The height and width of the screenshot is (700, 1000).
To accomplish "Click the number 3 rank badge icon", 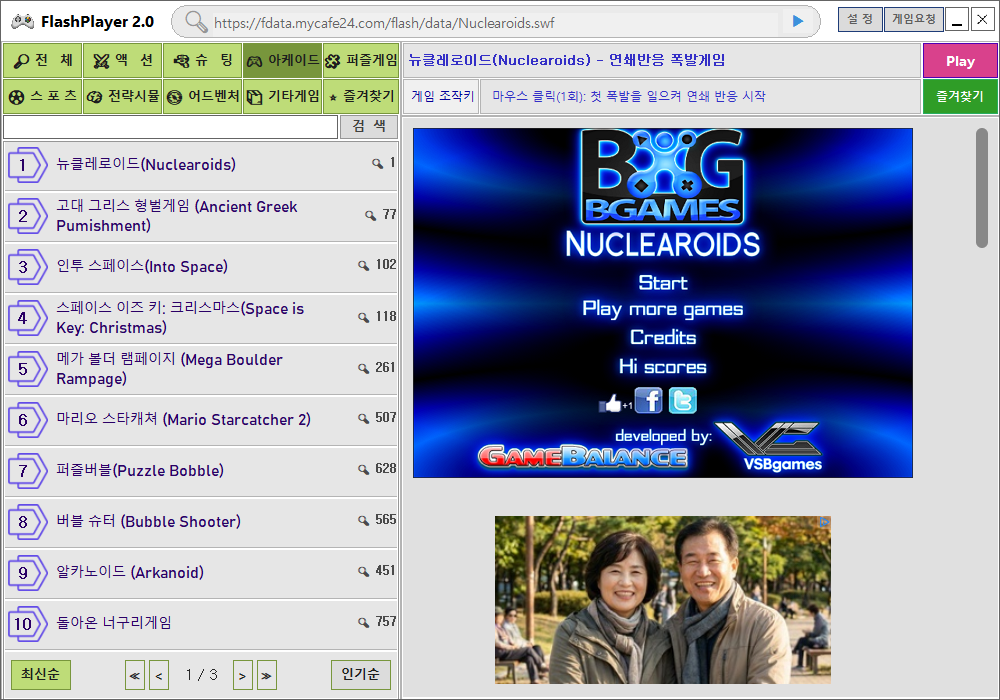I will click(x=27, y=267).
